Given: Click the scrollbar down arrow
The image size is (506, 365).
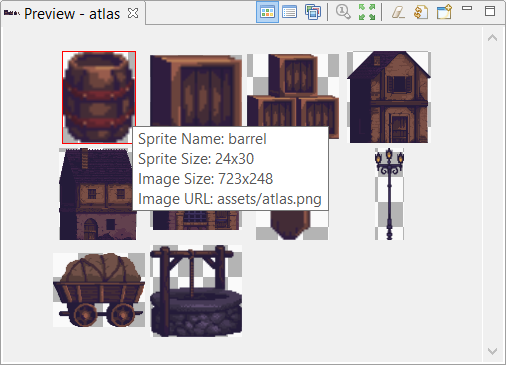Looking at the screenshot, I should 492,351.
